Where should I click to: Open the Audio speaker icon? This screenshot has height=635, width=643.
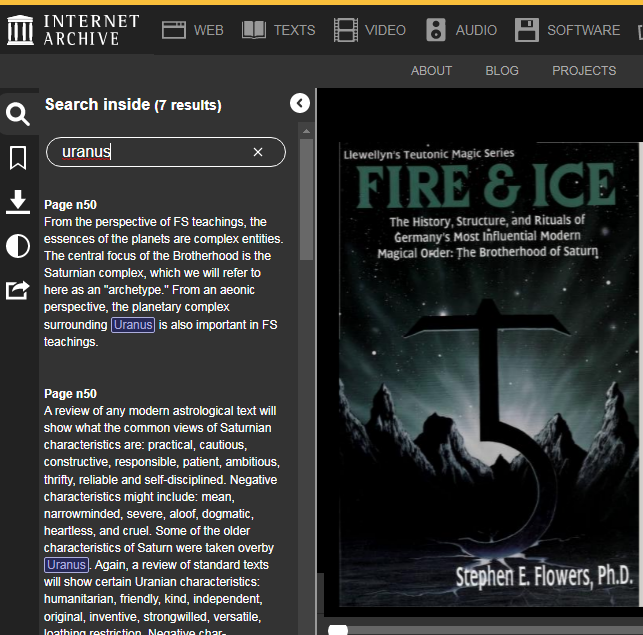click(436, 30)
